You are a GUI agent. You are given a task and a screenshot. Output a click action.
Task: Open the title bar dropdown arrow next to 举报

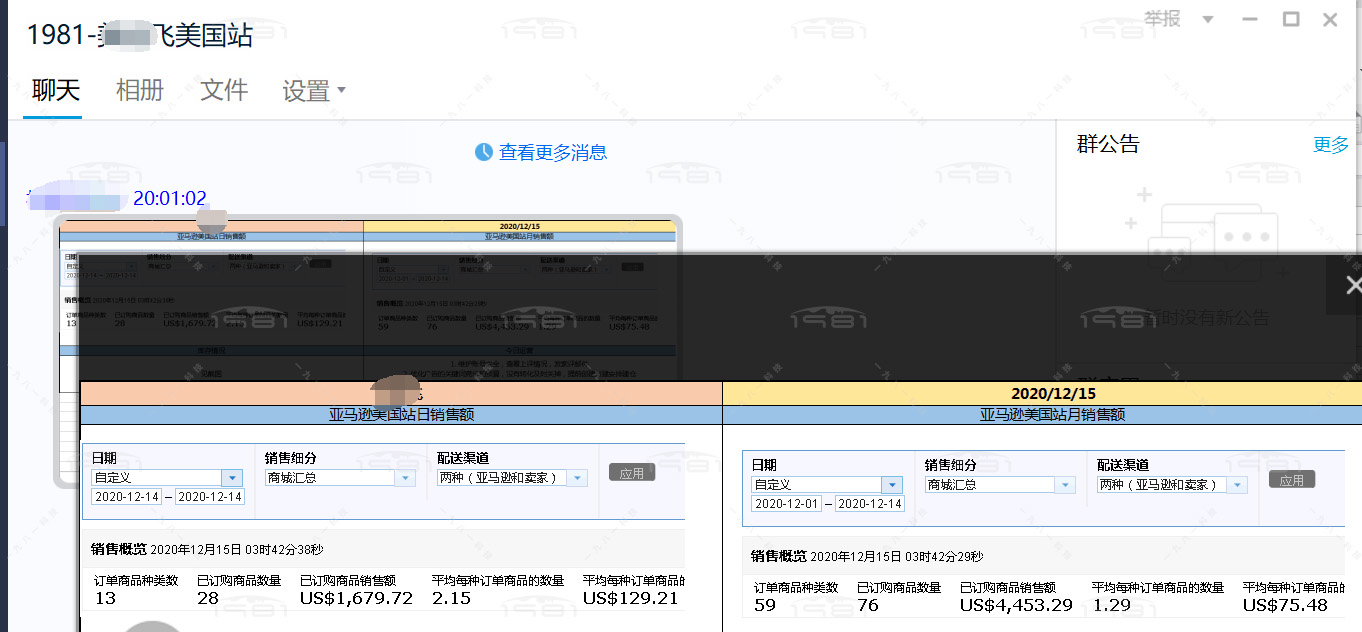coord(1208,20)
